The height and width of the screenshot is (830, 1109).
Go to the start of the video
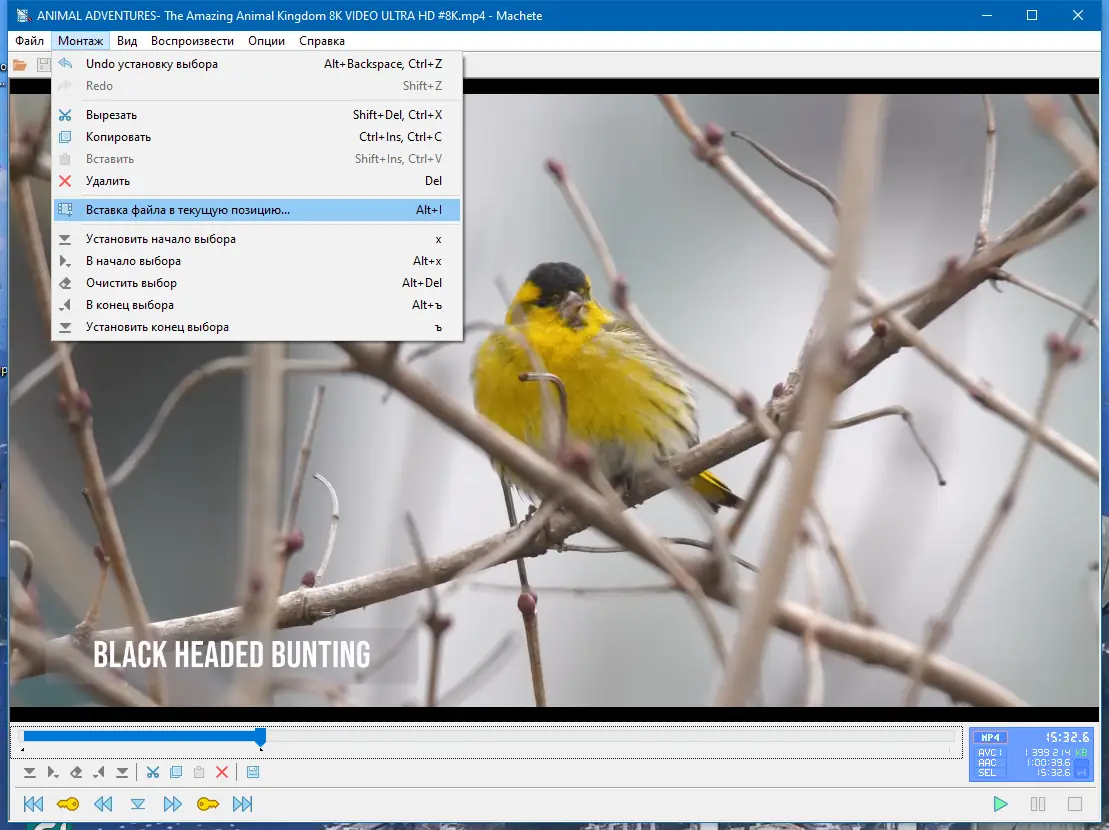(33, 804)
